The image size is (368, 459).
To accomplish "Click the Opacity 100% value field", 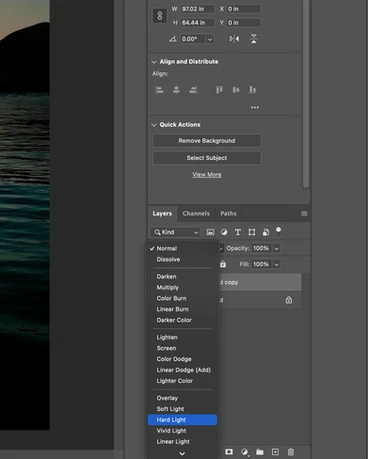I will [x=262, y=248].
